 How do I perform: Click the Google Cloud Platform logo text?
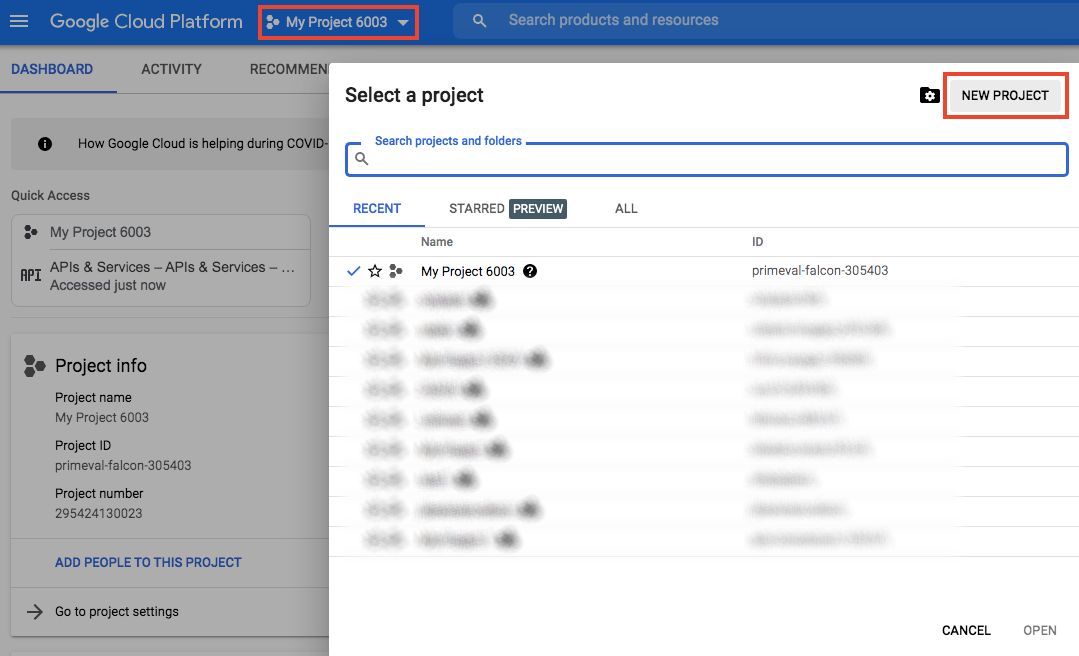point(146,21)
